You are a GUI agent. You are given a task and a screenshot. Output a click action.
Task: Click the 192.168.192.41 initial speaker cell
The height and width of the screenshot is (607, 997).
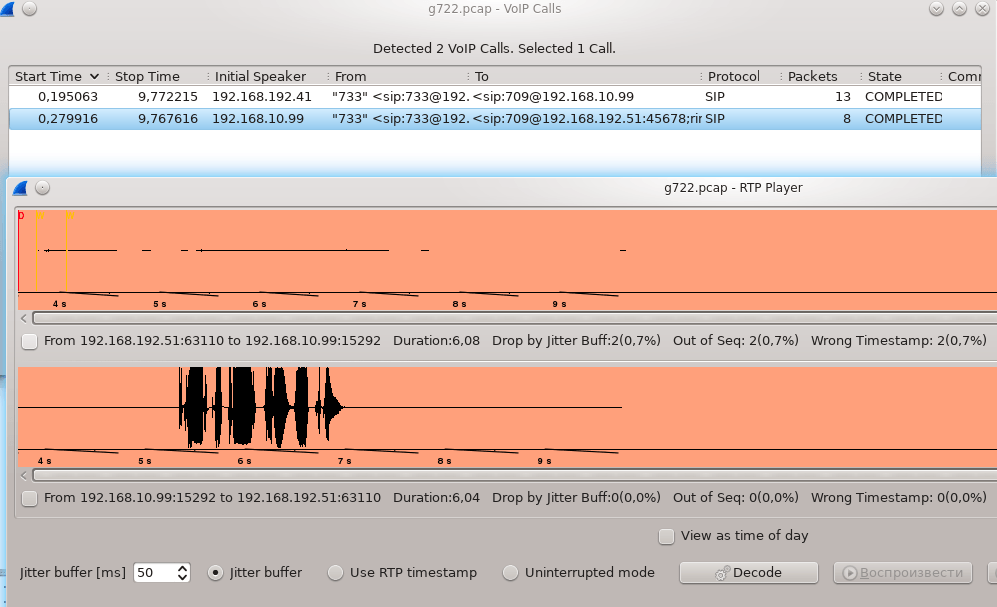click(262, 97)
